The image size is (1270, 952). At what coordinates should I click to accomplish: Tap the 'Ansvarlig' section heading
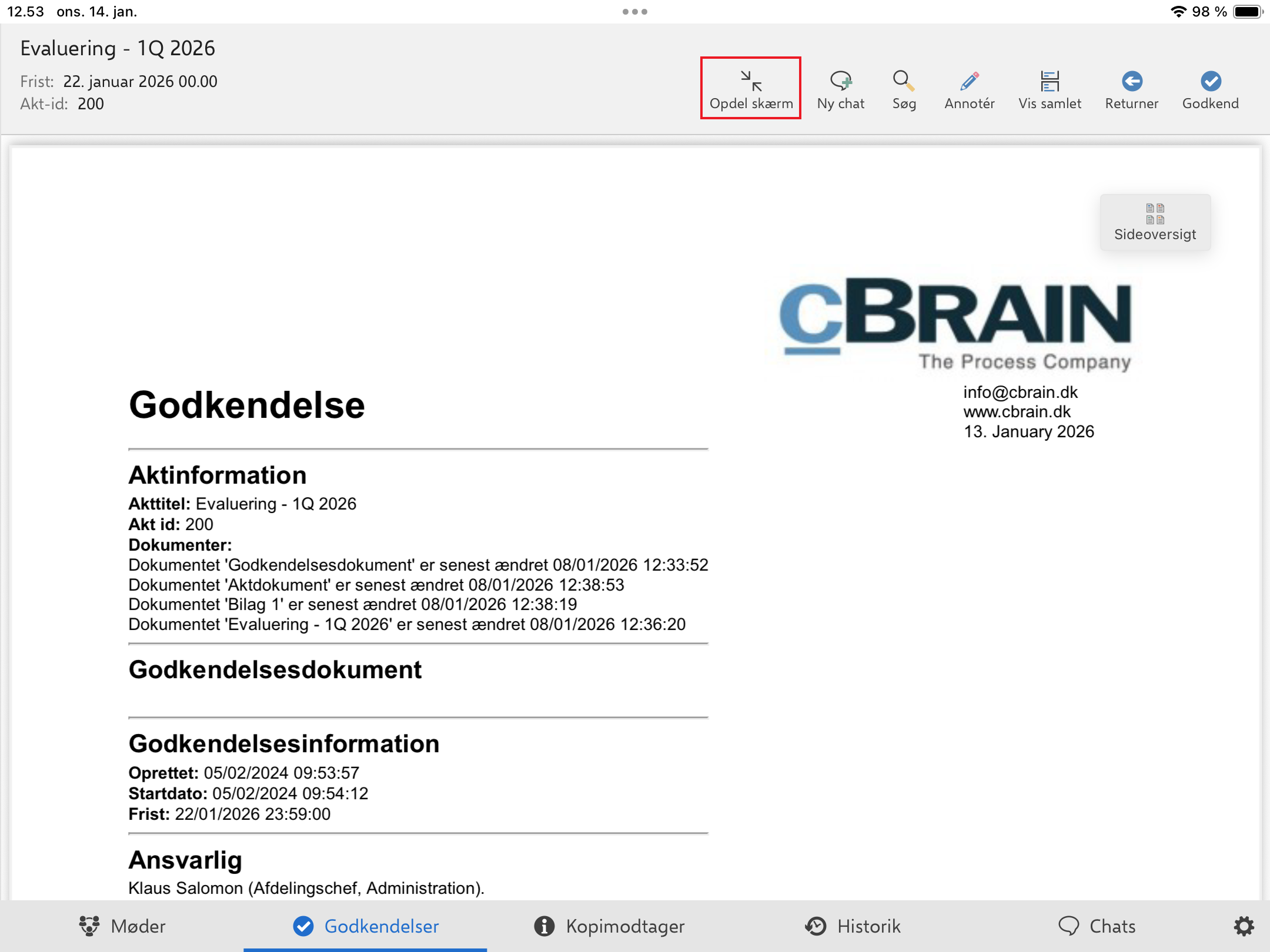185,860
